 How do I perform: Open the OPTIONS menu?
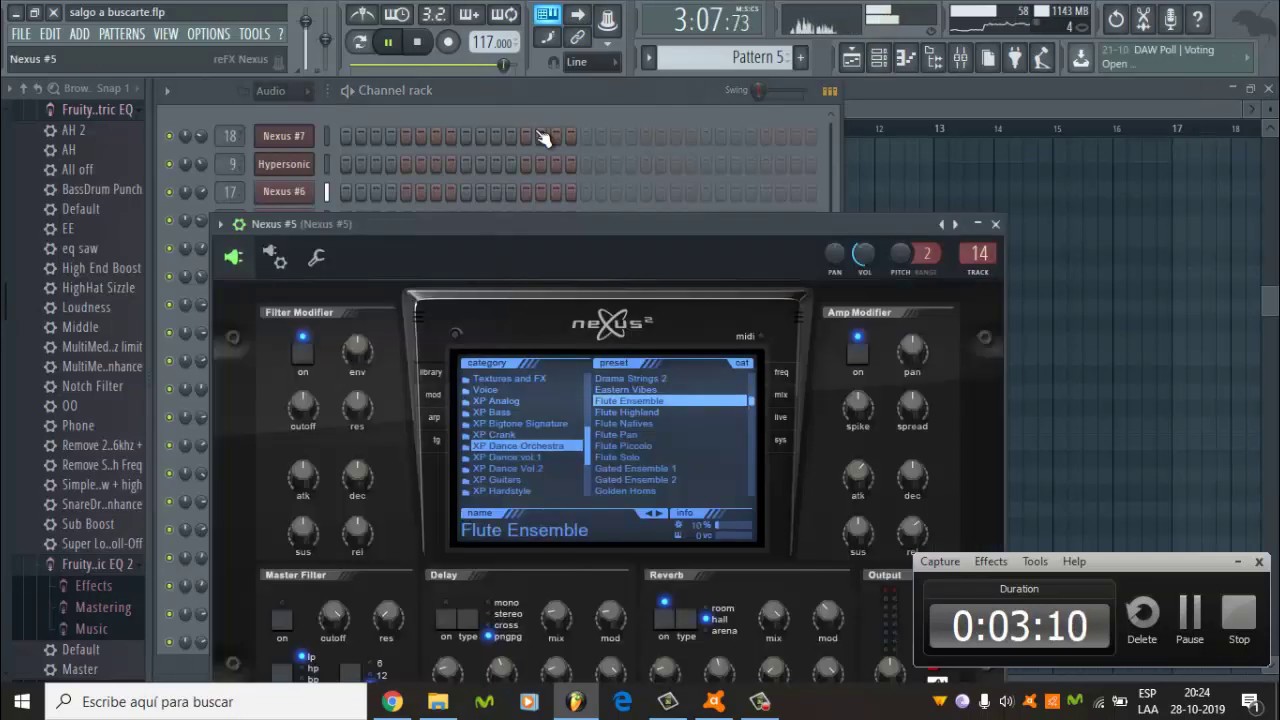click(208, 34)
